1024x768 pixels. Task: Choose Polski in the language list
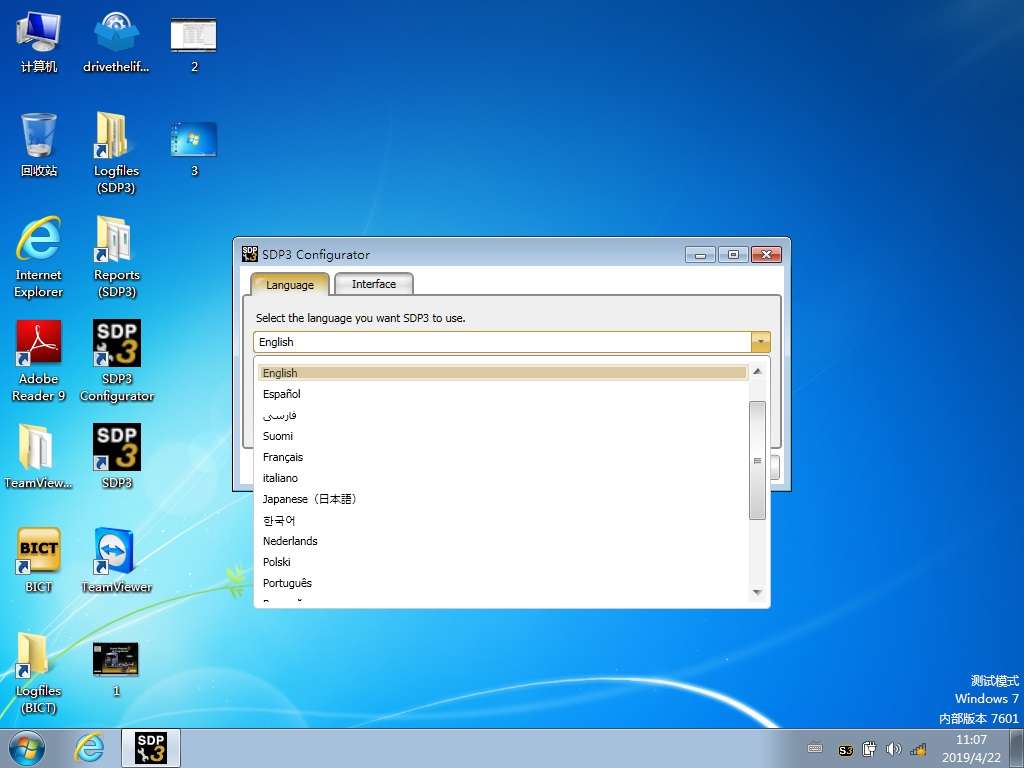pyautogui.click(x=502, y=562)
